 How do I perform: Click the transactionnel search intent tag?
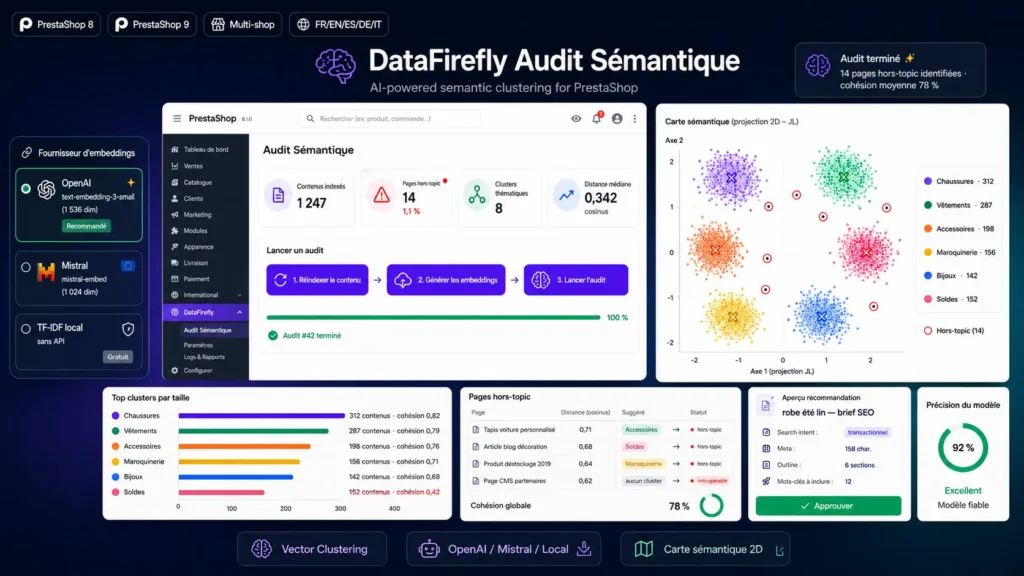(x=867, y=432)
